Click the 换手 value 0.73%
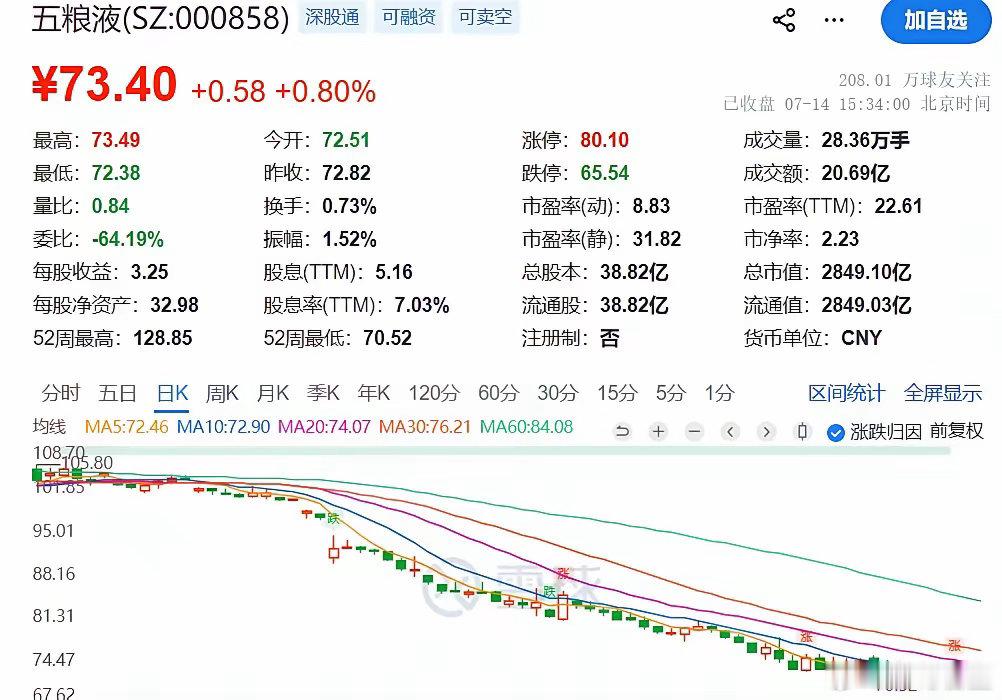The width and height of the screenshot is (1002, 700). pos(350,206)
